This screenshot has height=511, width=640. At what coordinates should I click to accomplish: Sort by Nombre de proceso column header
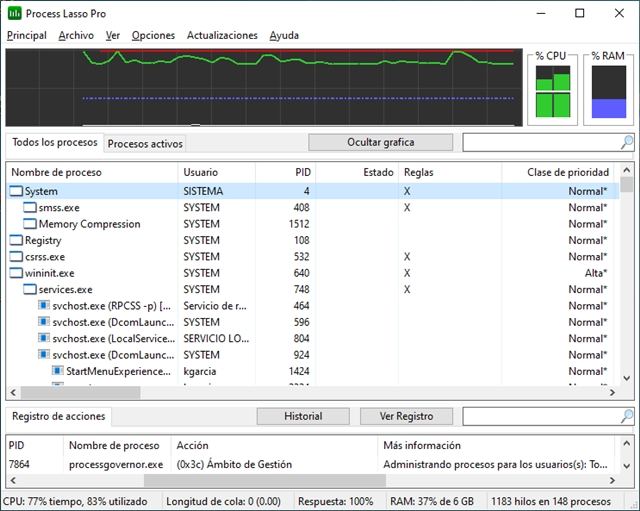pyautogui.click(x=92, y=172)
